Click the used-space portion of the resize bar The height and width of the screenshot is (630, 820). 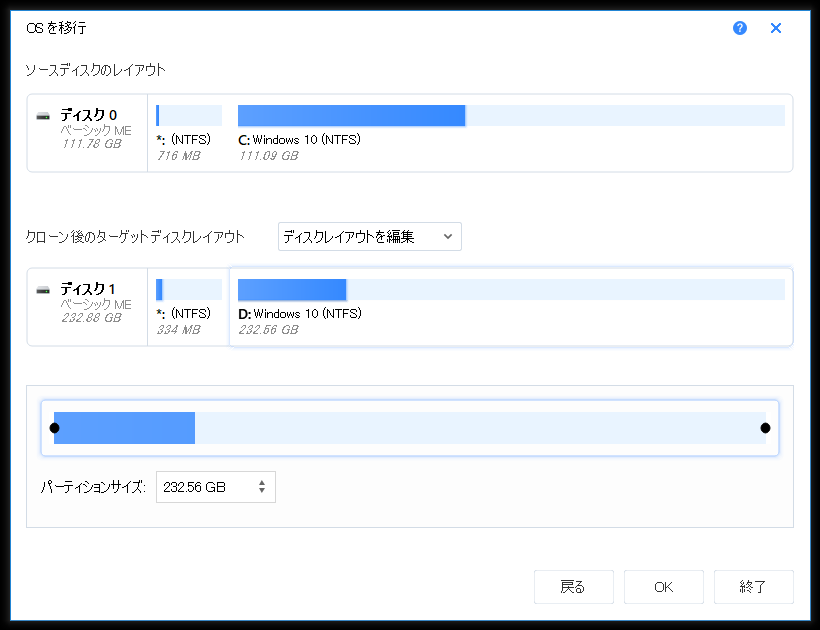click(x=125, y=428)
